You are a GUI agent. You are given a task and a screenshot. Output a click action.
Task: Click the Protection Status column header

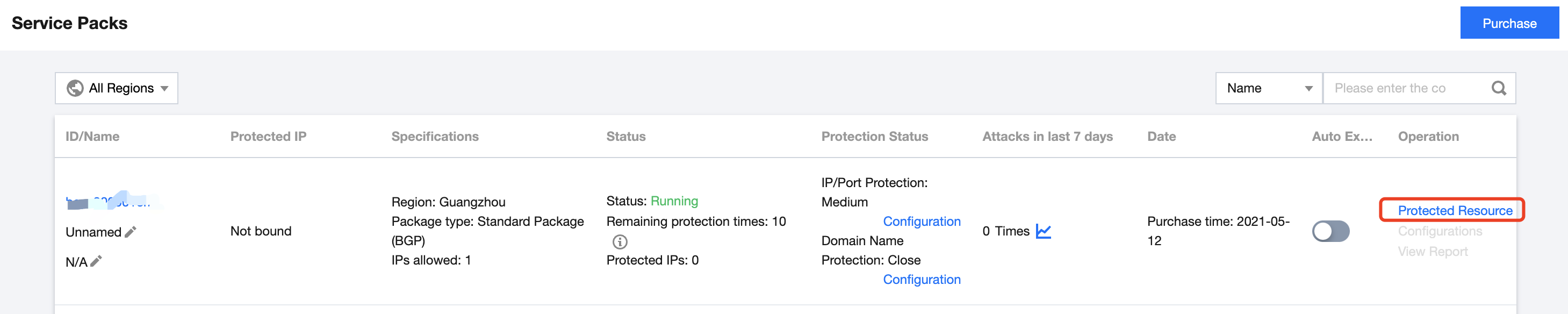coord(874,137)
